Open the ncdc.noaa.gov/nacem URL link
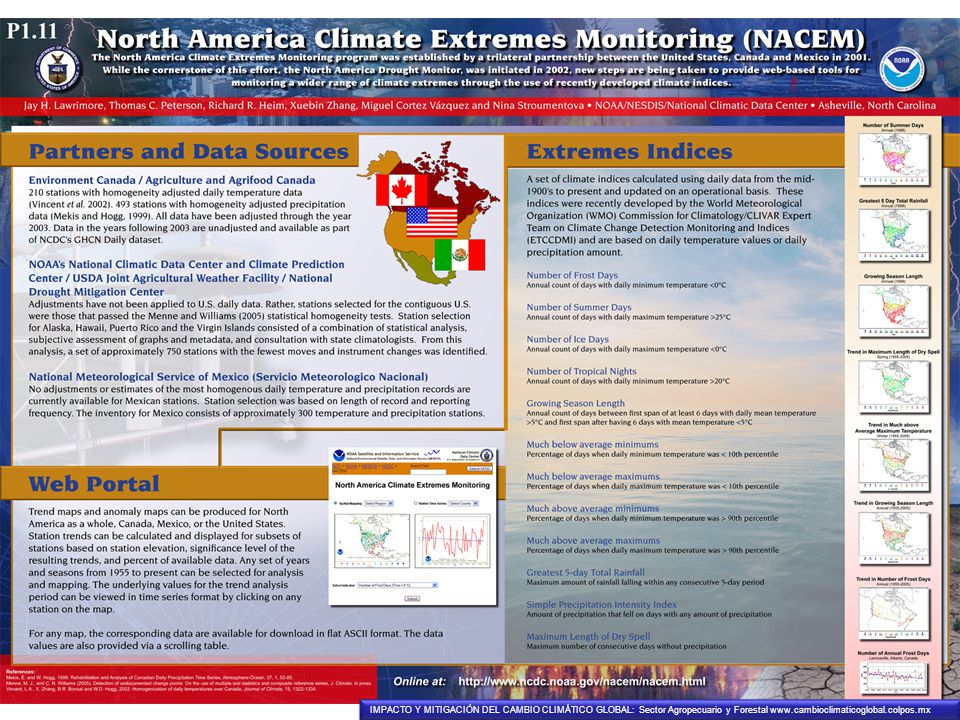960x720 pixels. (582, 681)
